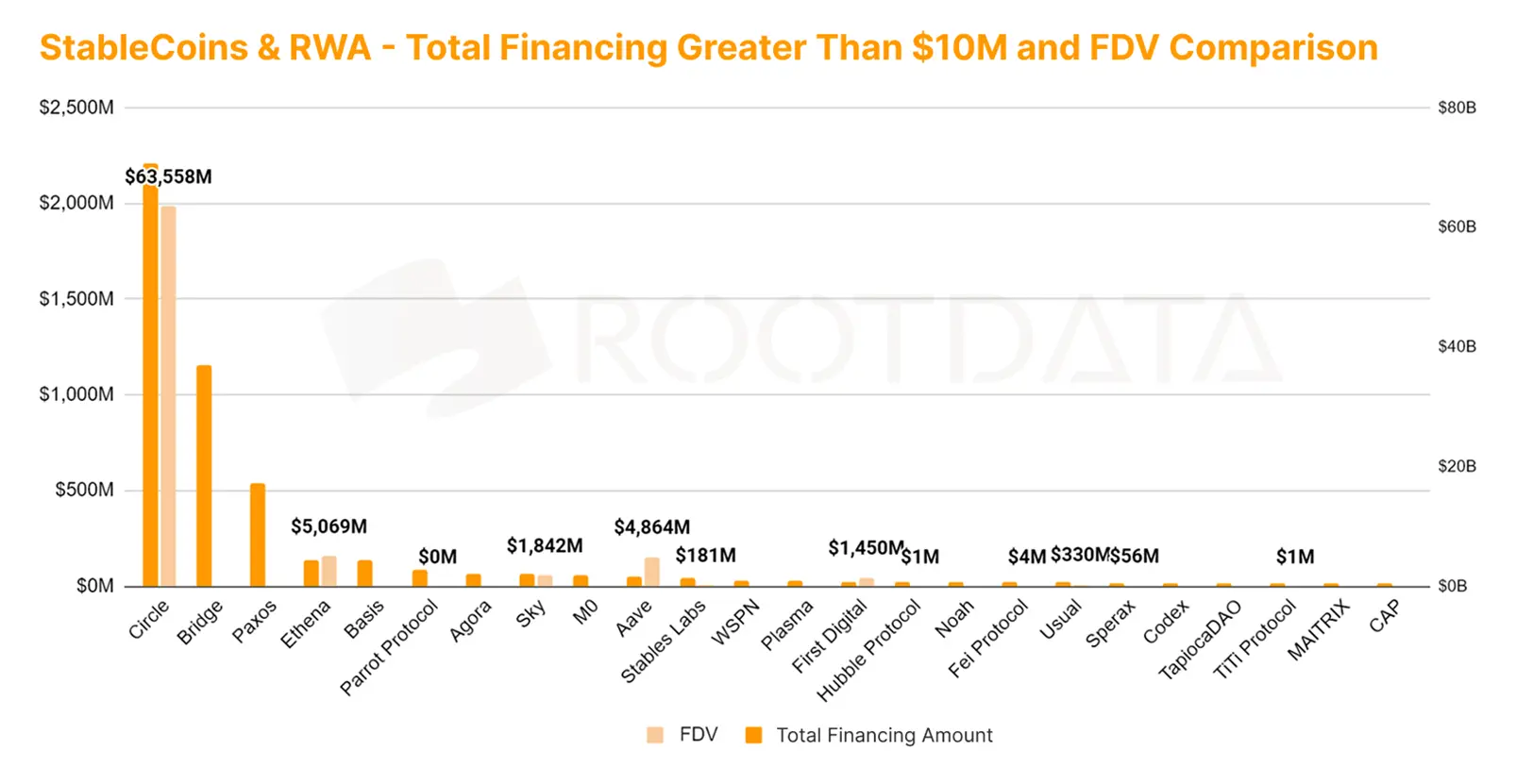Click the chart title text
Image resolution: width=1516 pixels, height=784 pixels.
click(708, 47)
